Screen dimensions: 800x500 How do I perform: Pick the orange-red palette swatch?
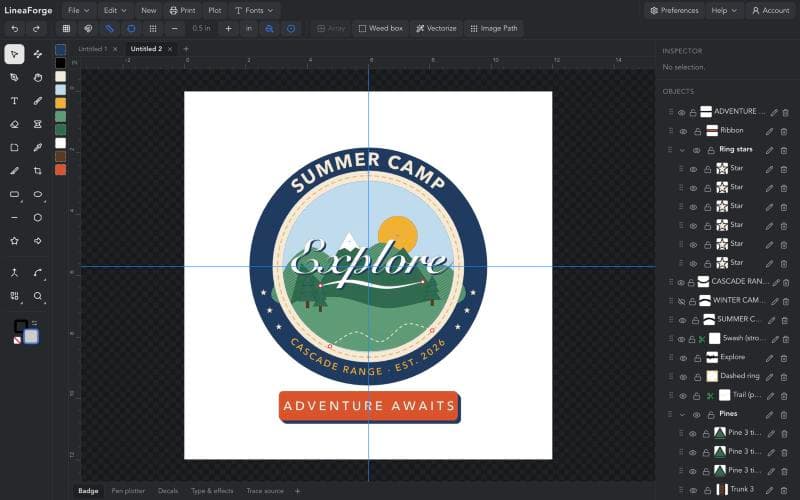[x=60, y=170]
